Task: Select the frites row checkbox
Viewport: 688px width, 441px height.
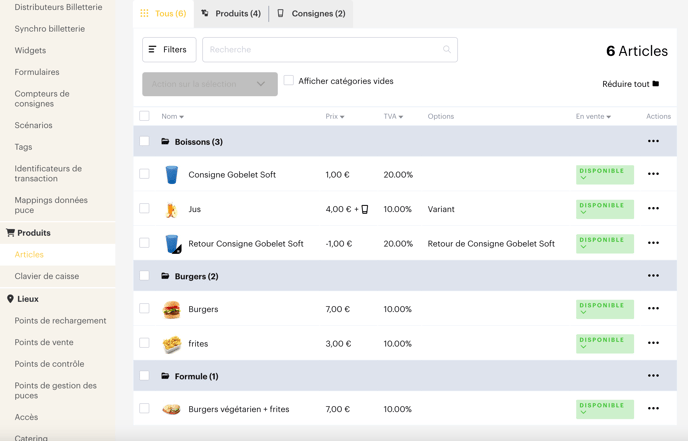Action: pos(144,343)
